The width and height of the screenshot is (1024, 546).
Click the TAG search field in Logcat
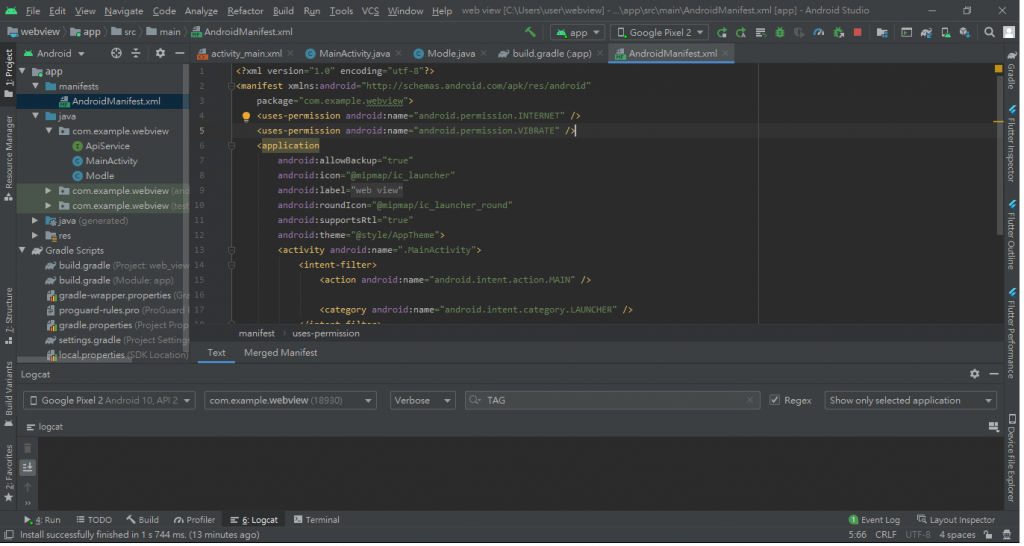click(615, 402)
